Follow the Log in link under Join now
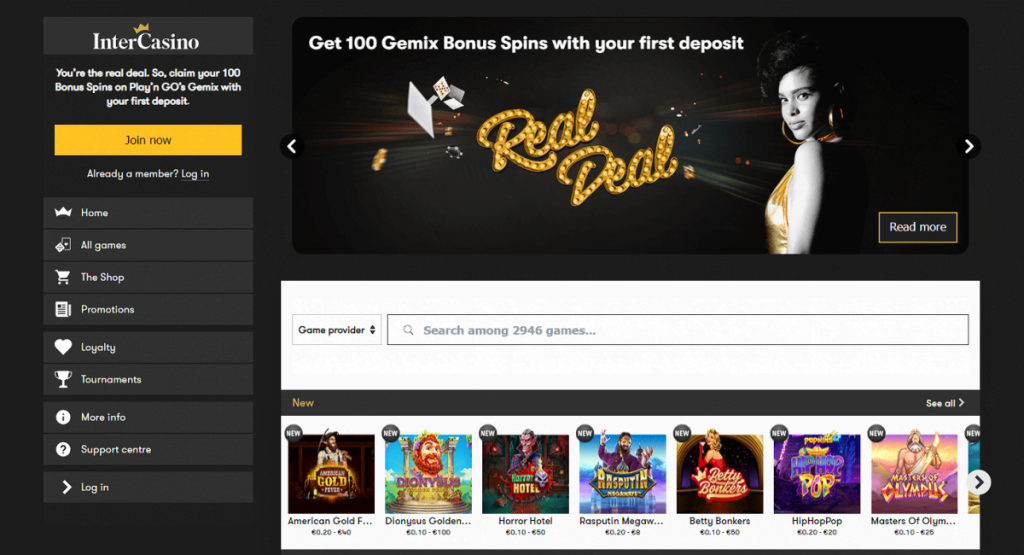 (195, 174)
